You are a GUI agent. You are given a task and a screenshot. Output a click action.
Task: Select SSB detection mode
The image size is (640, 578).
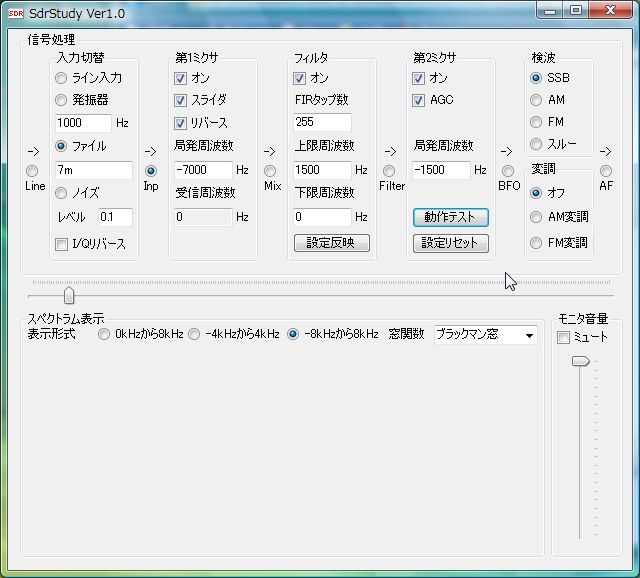[x=536, y=78]
